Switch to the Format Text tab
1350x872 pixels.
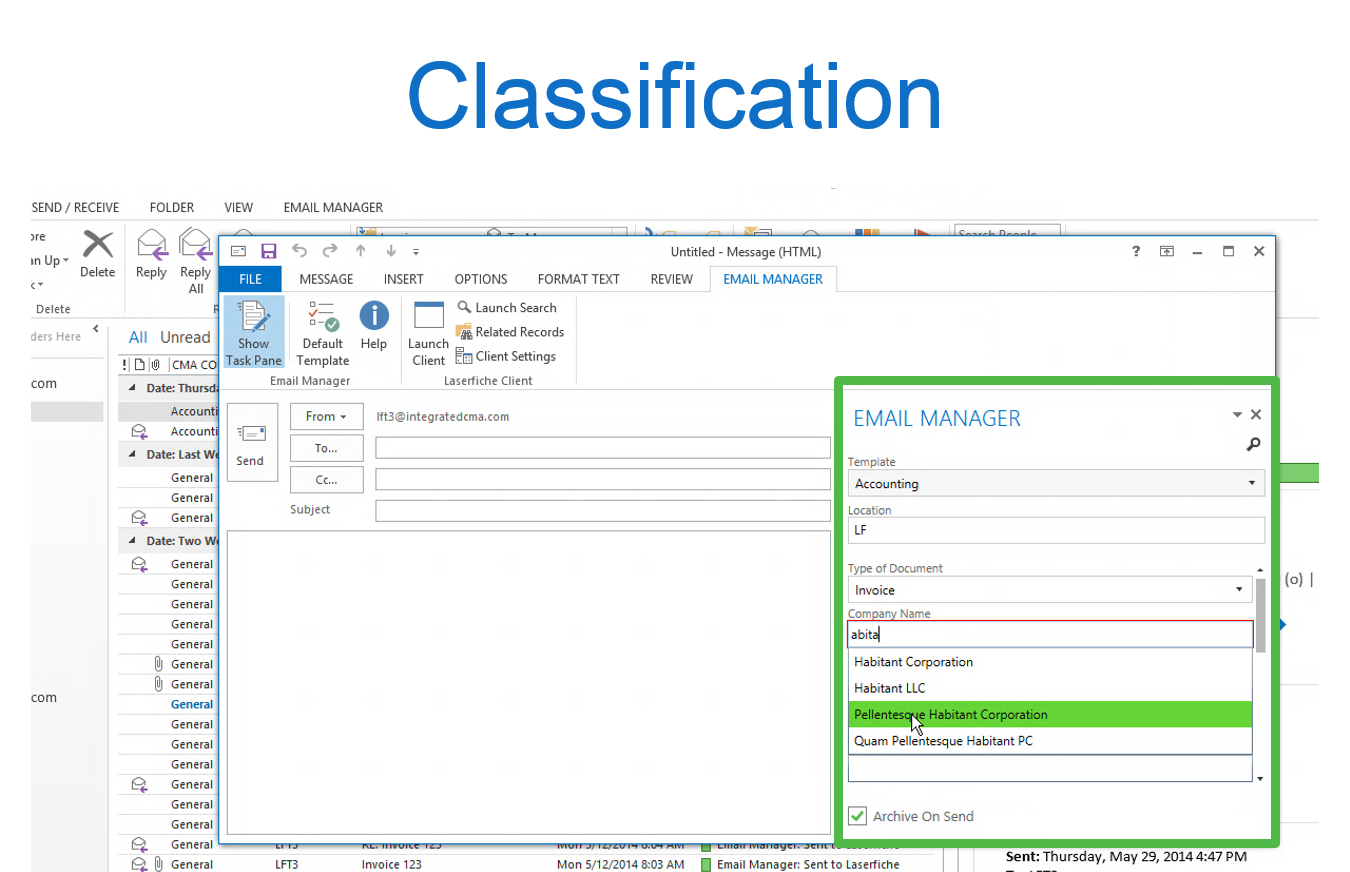point(578,279)
